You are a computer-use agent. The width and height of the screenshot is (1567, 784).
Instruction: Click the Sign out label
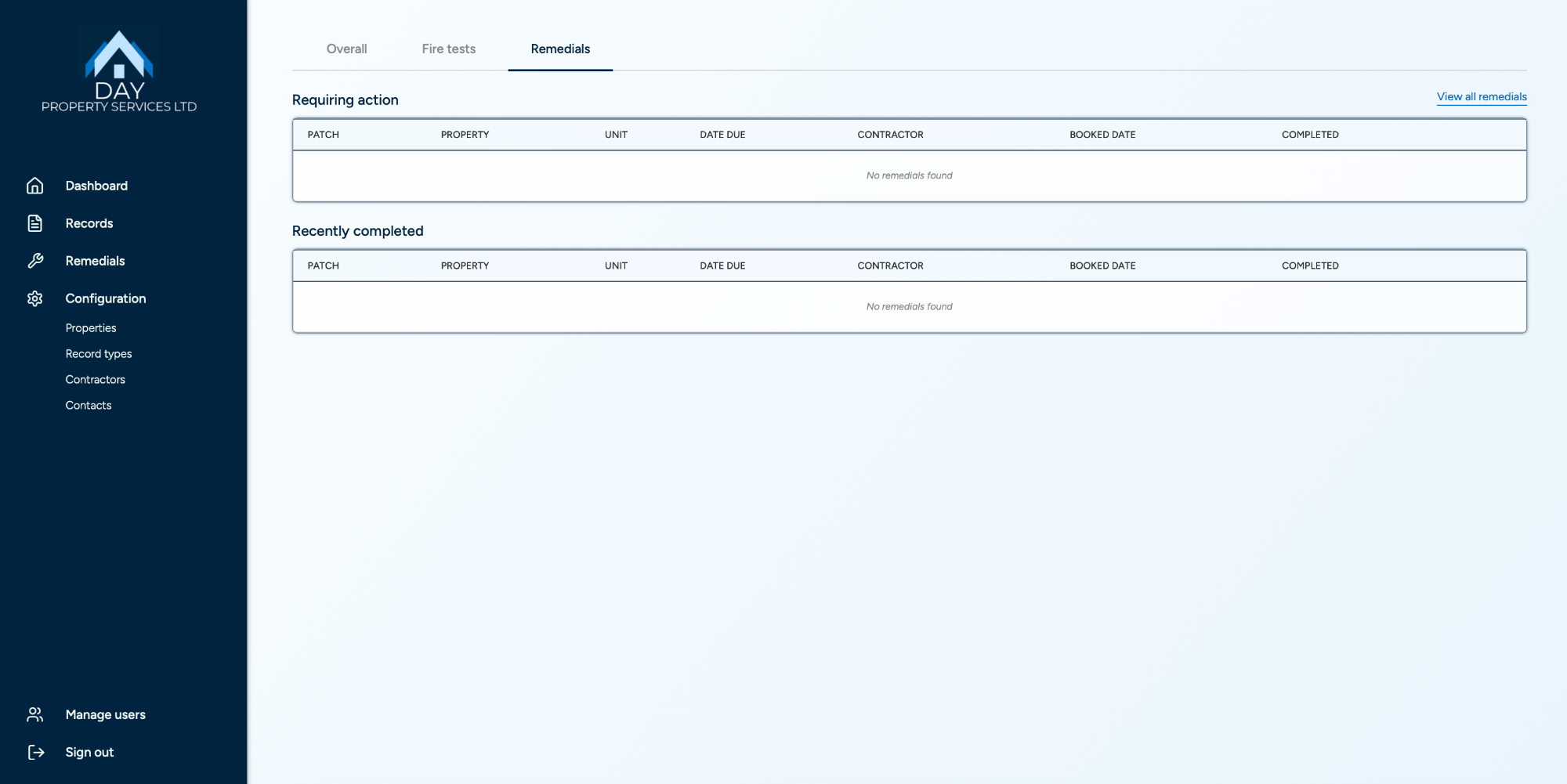pos(89,752)
